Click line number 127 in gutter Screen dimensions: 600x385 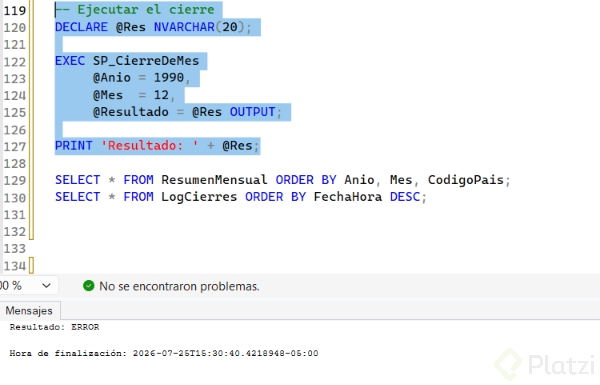point(15,146)
